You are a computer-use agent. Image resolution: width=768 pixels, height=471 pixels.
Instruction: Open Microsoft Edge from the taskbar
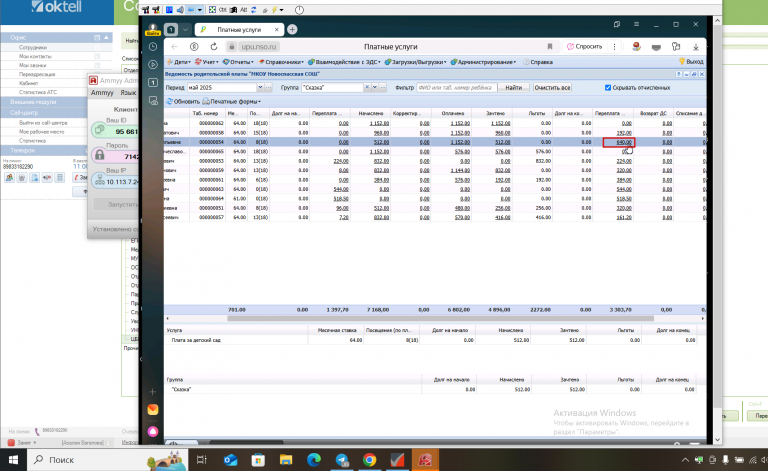[x=314, y=460]
